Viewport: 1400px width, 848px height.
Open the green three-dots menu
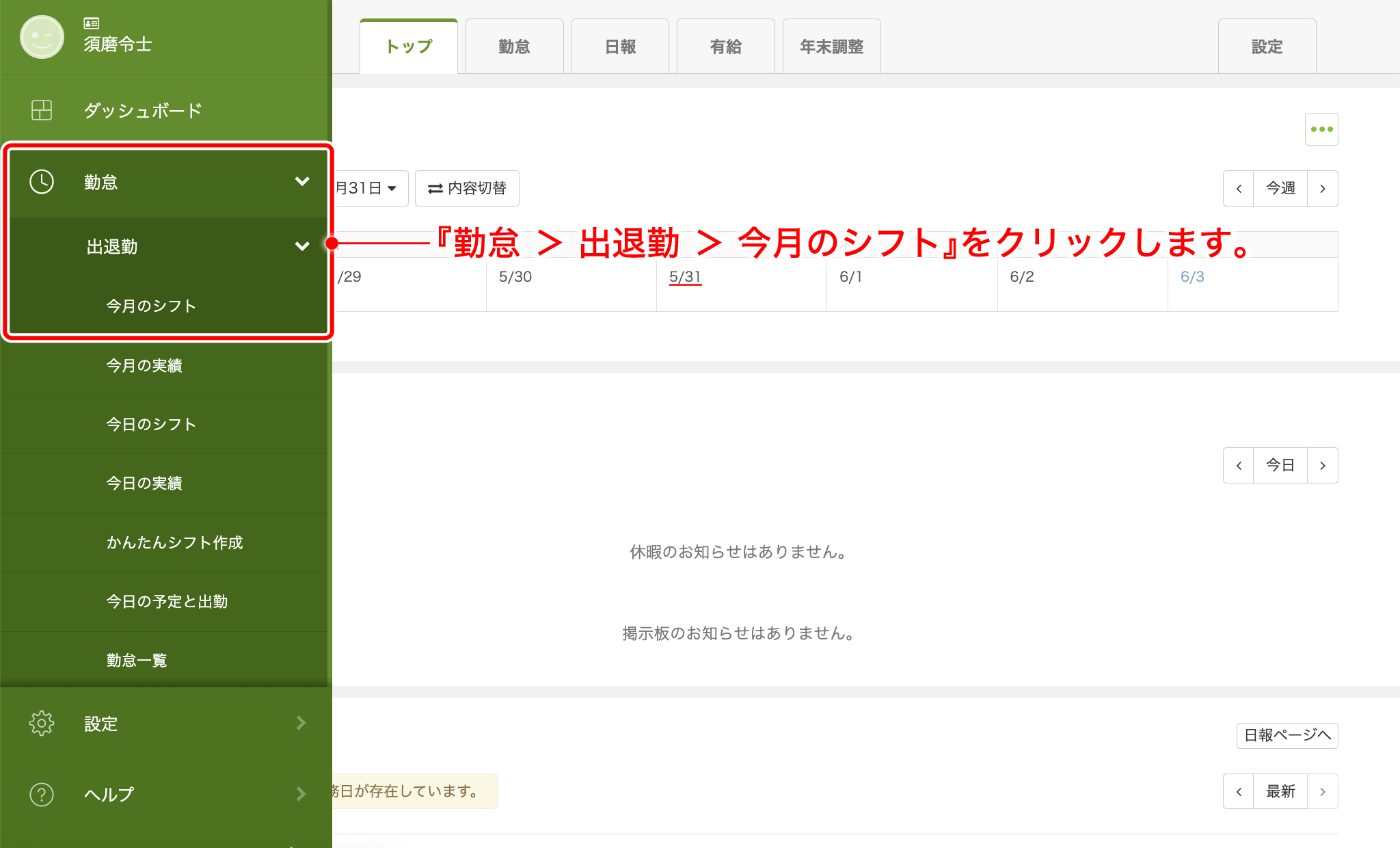[1321, 129]
